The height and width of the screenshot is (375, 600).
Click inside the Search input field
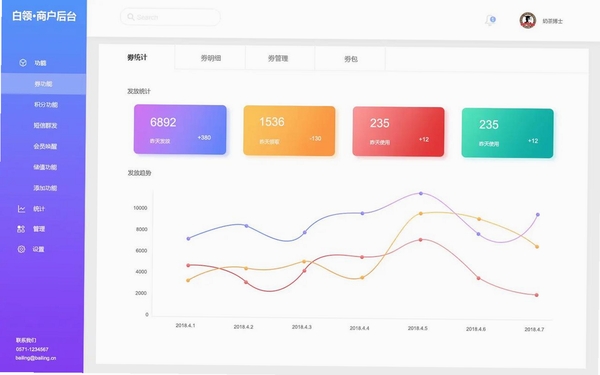pyautogui.click(x=170, y=17)
